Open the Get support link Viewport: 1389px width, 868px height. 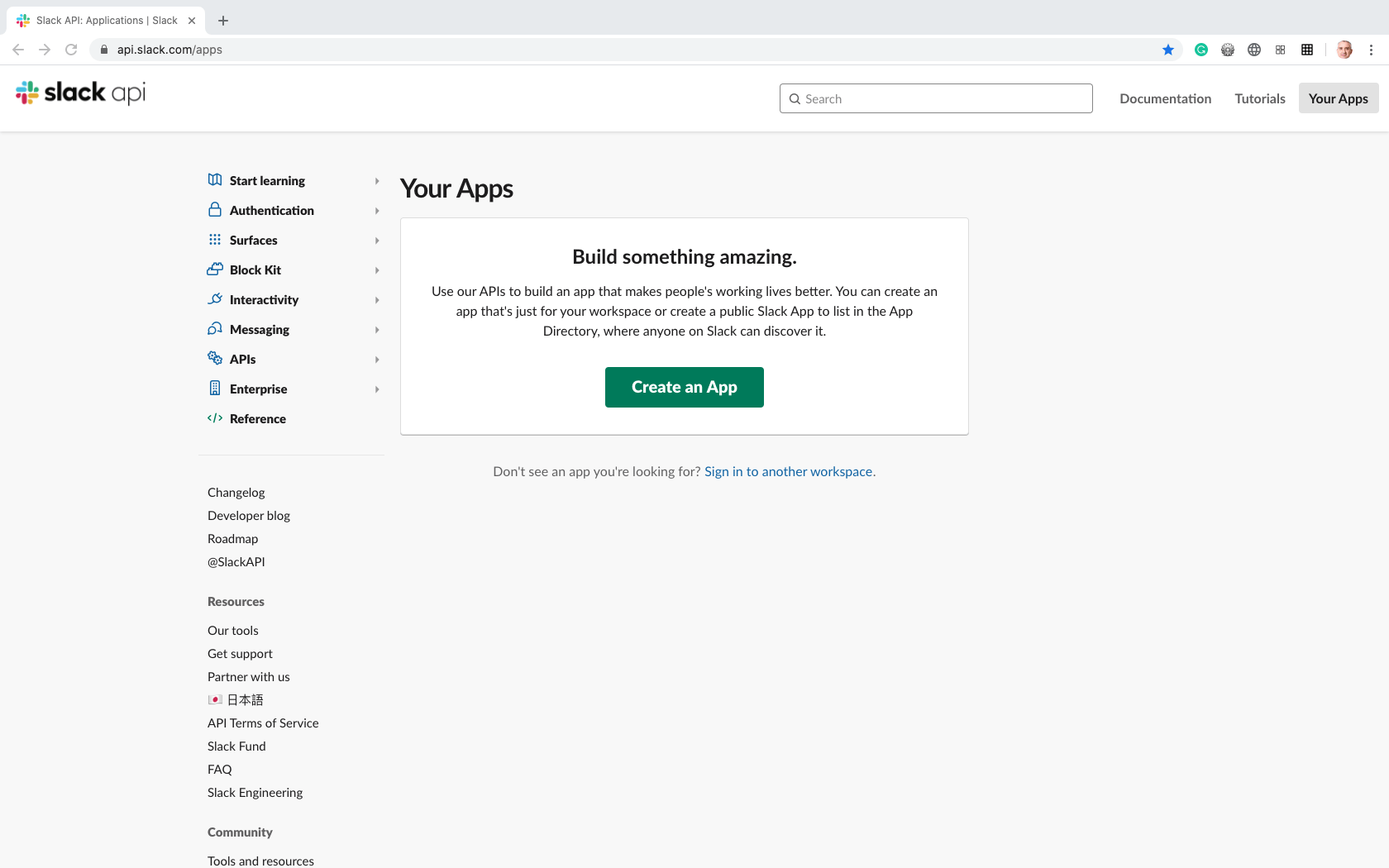[240, 654]
